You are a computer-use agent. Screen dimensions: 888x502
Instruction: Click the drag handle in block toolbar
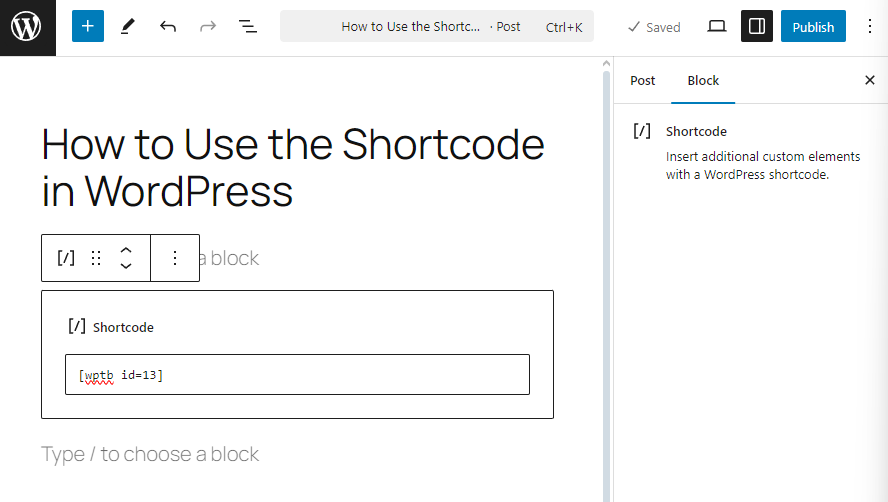[x=96, y=258]
